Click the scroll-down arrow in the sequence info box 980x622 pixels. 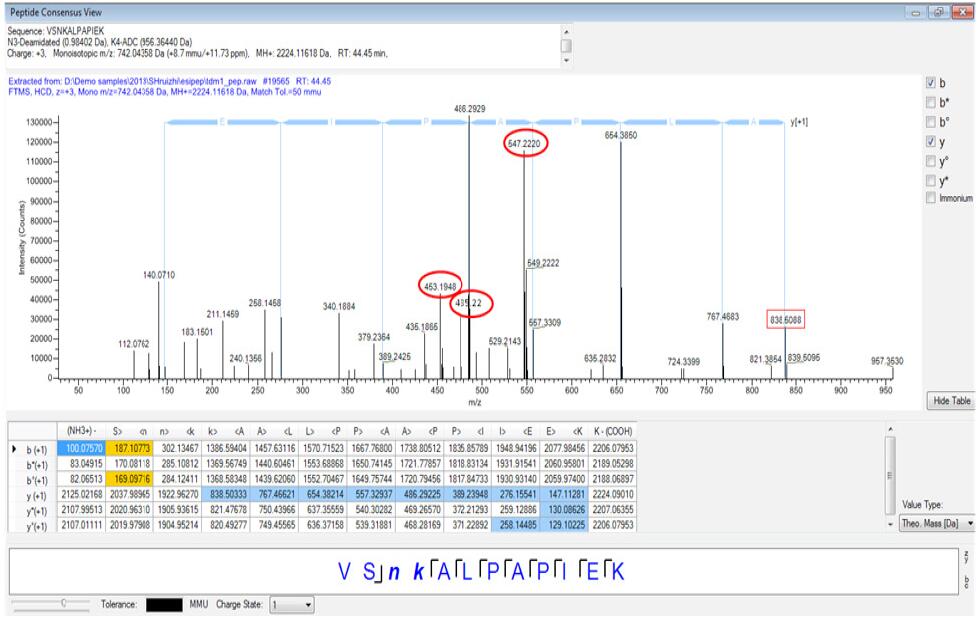(x=567, y=60)
